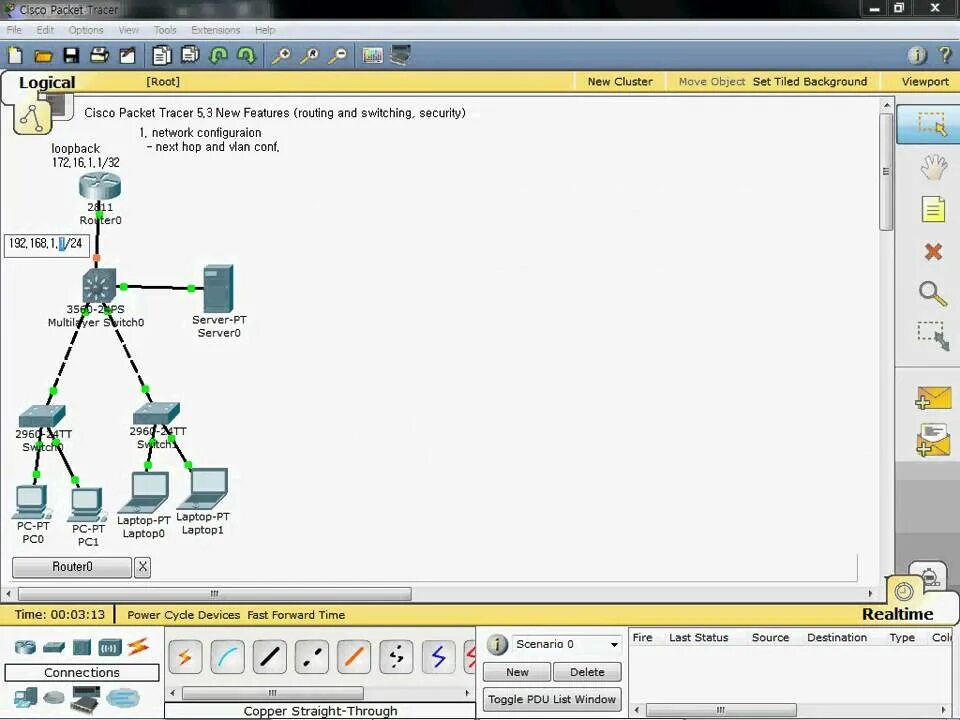Click inside the 192.168.1.1/24 note field

pos(47,245)
